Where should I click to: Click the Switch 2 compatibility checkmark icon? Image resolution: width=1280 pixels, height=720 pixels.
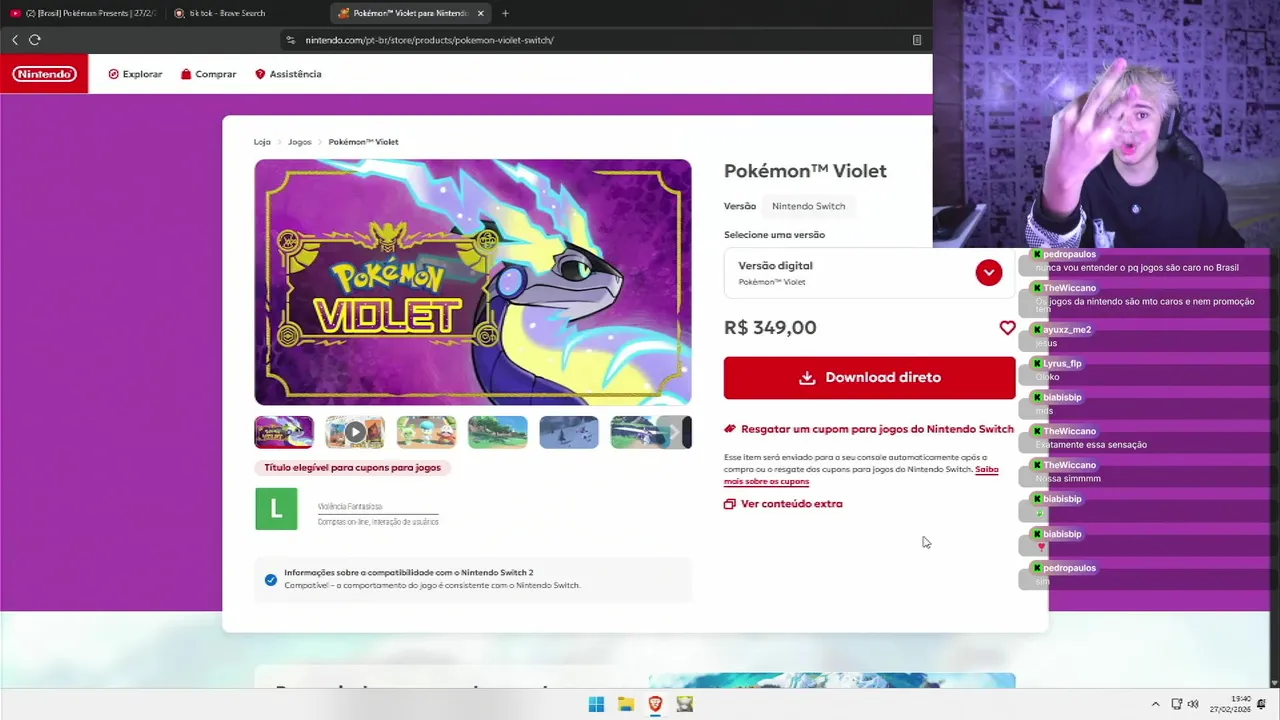click(x=271, y=580)
